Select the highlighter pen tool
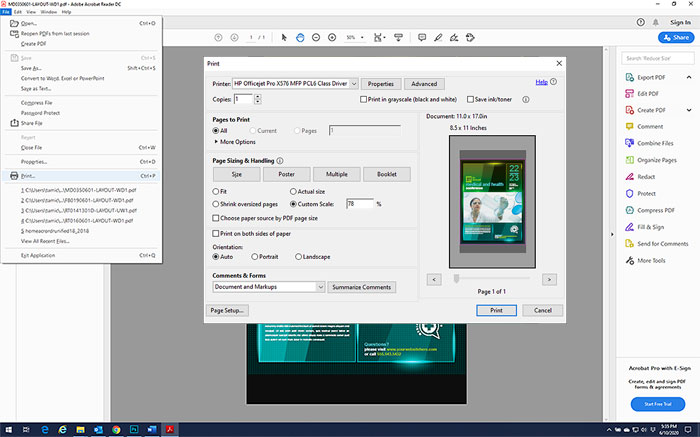 coord(438,37)
